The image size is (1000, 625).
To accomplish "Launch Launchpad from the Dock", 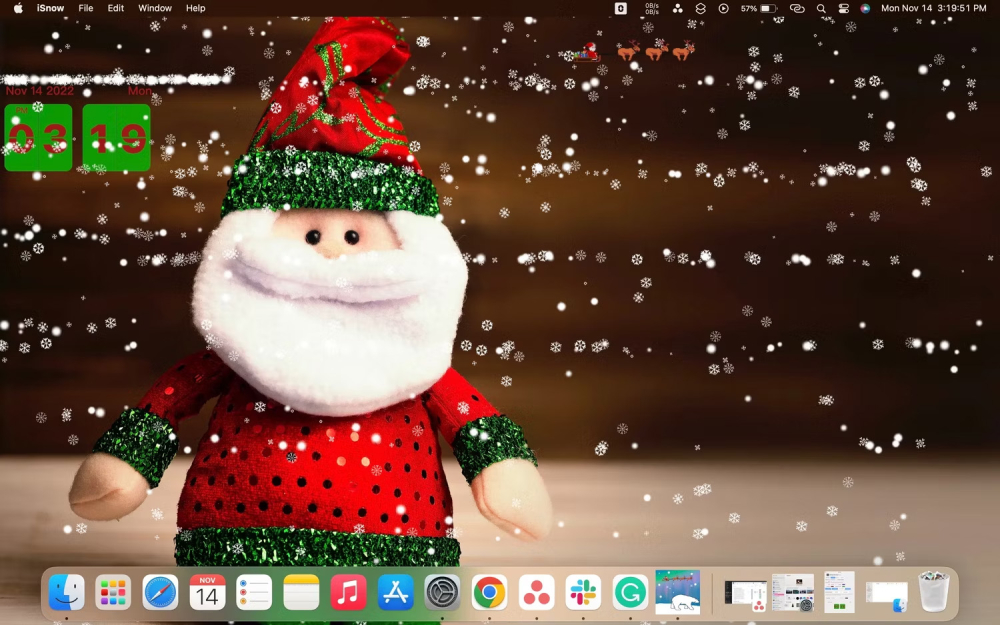I will pyautogui.click(x=113, y=593).
